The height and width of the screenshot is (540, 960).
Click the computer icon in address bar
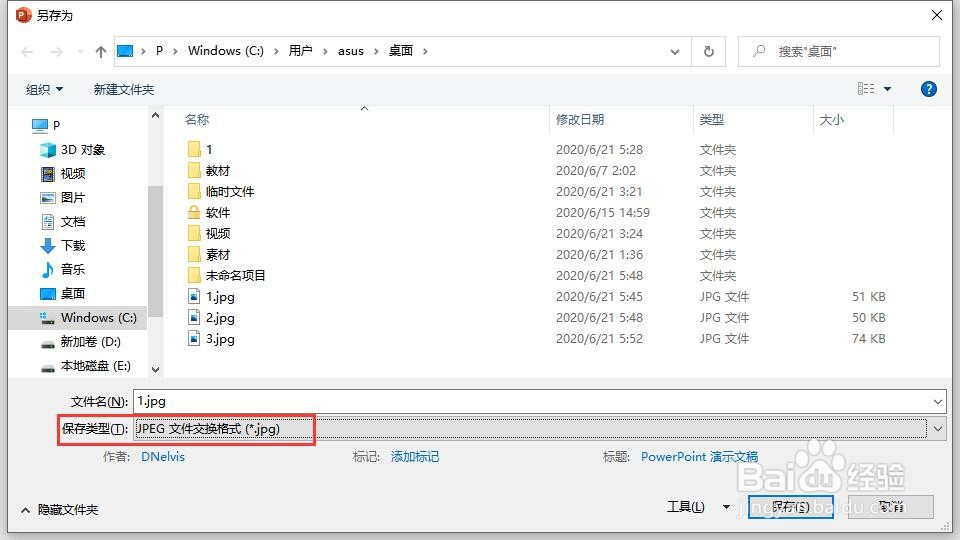(125, 51)
